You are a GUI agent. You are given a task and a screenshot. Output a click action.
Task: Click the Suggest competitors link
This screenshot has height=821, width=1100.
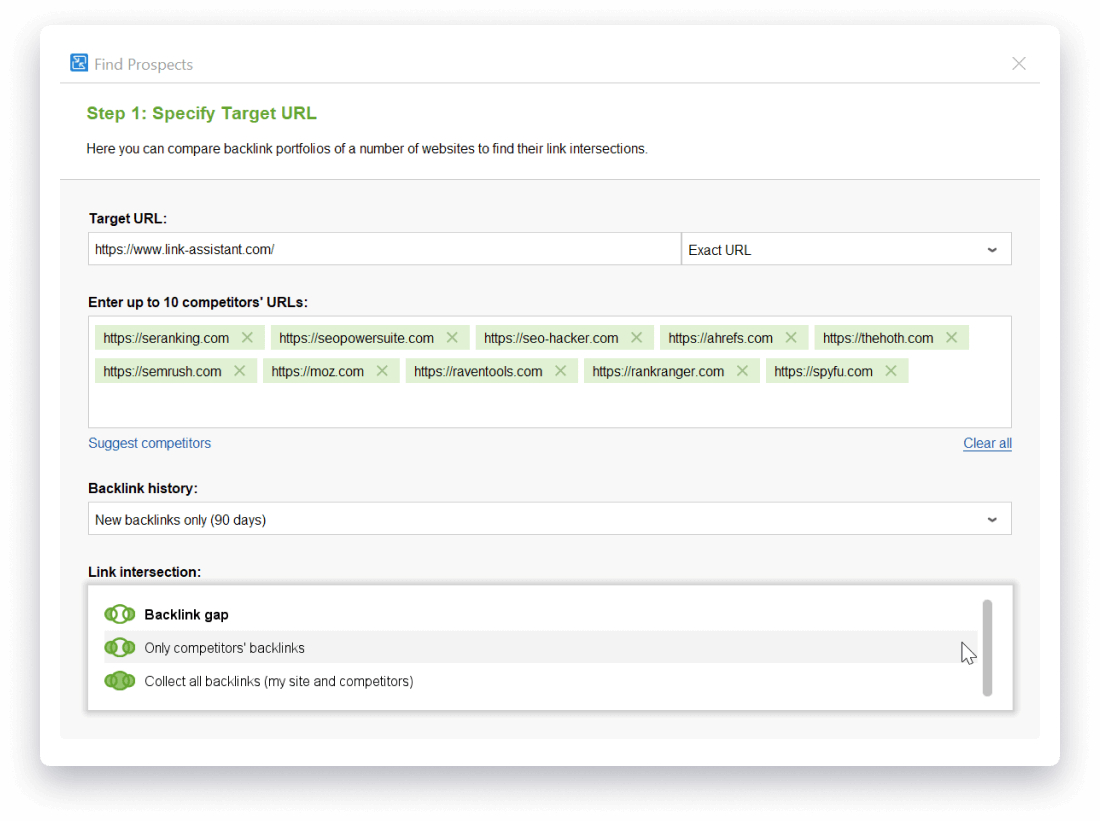point(149,443)
